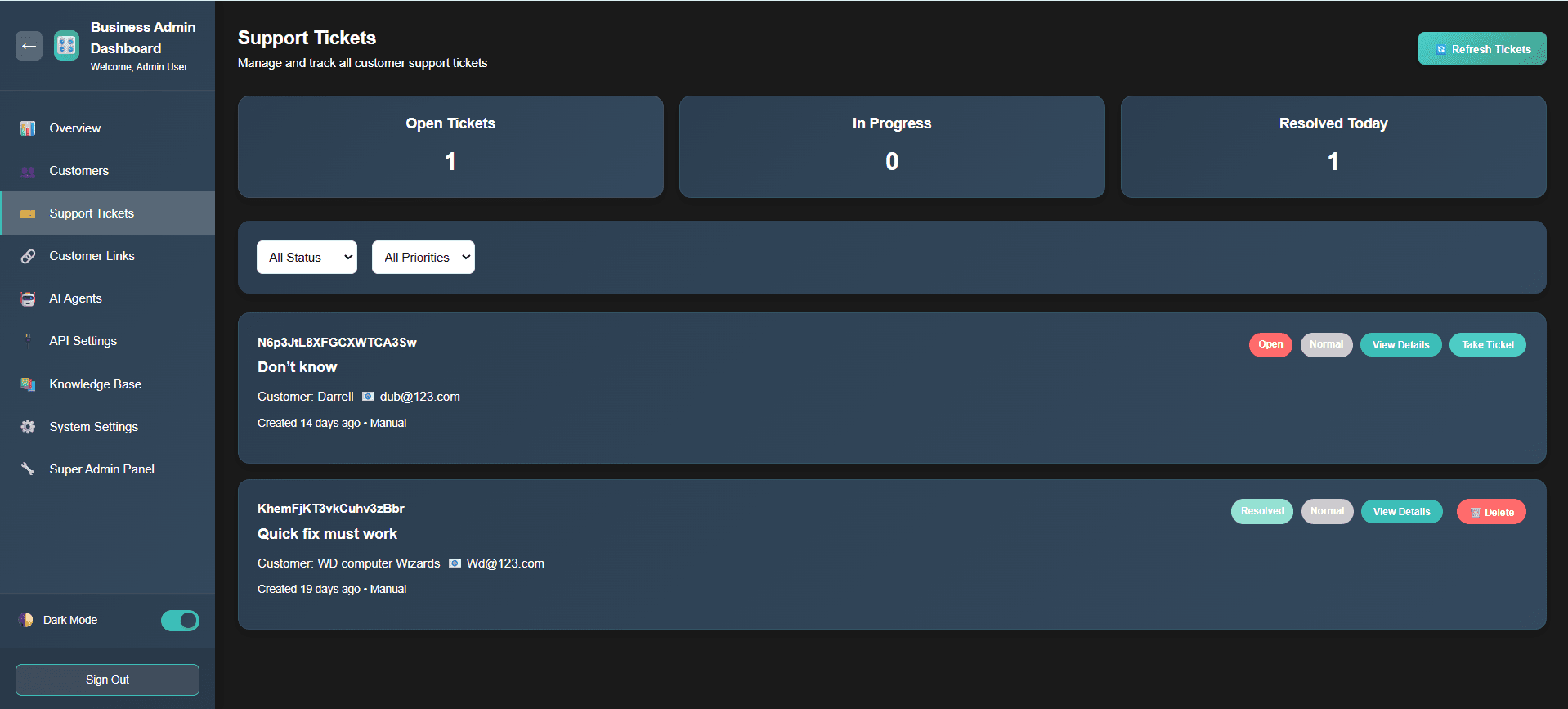Click the AI Agents robot icon

click(28, 298)
